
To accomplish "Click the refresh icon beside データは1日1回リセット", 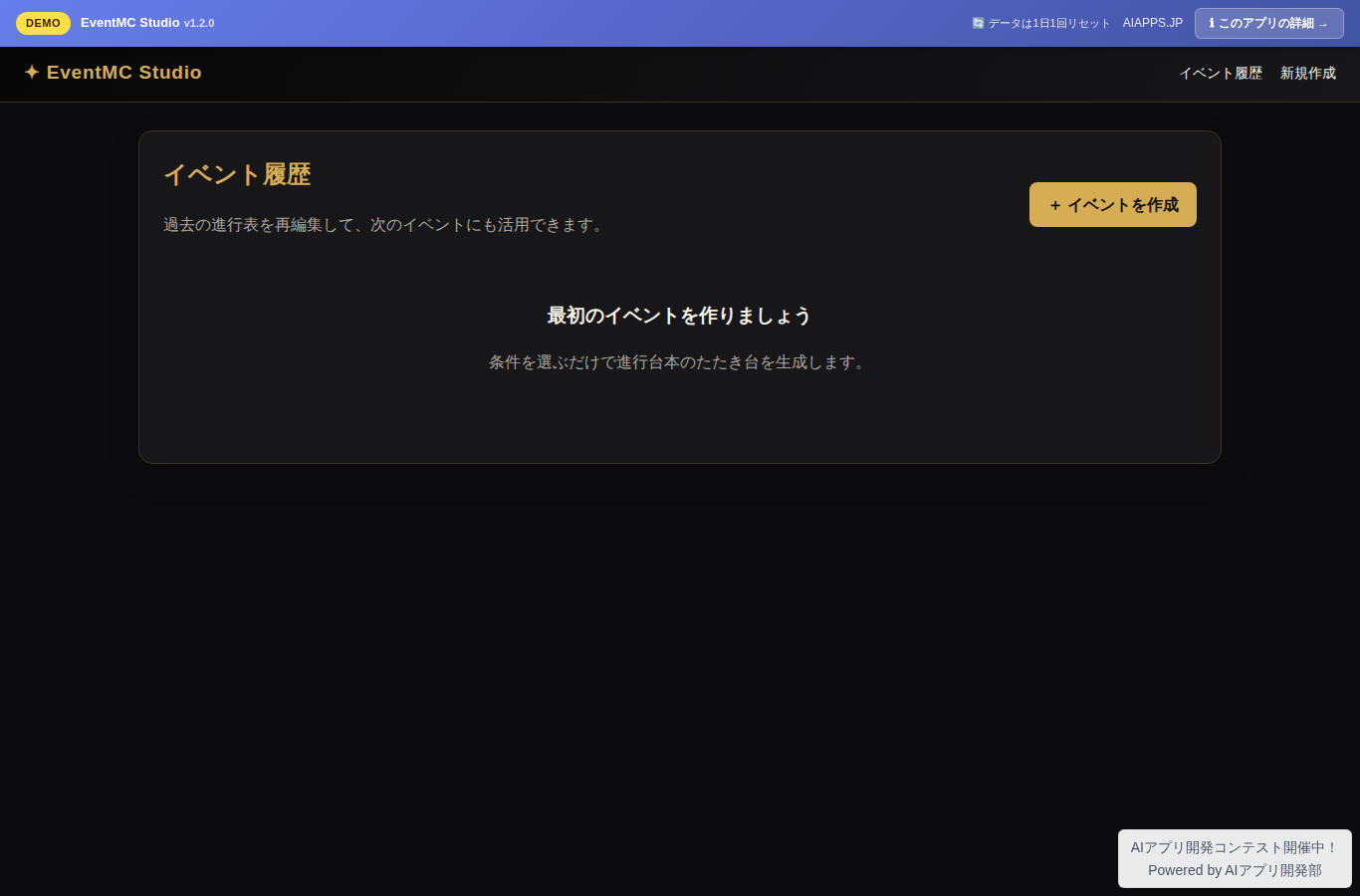I will tap(978, 23).
